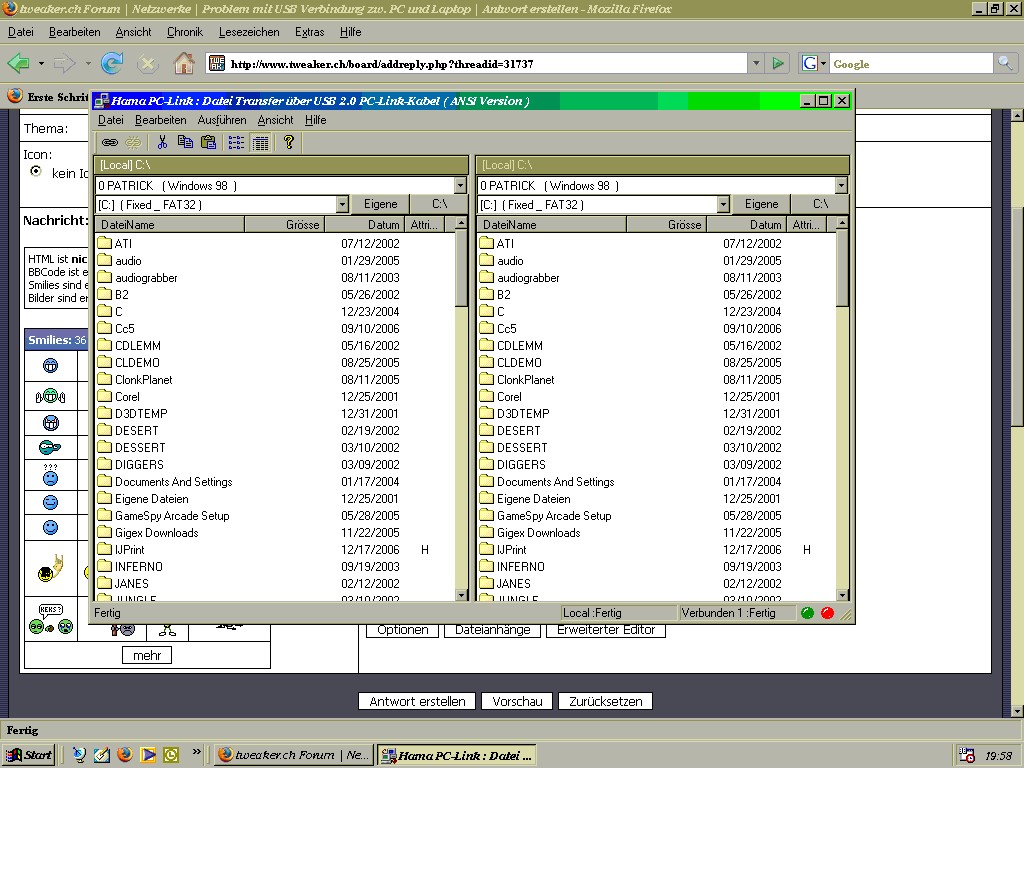This screenshot has width=1024, height=890.
Task: Click Firefox back arrow button
Action: pos(18,63)
